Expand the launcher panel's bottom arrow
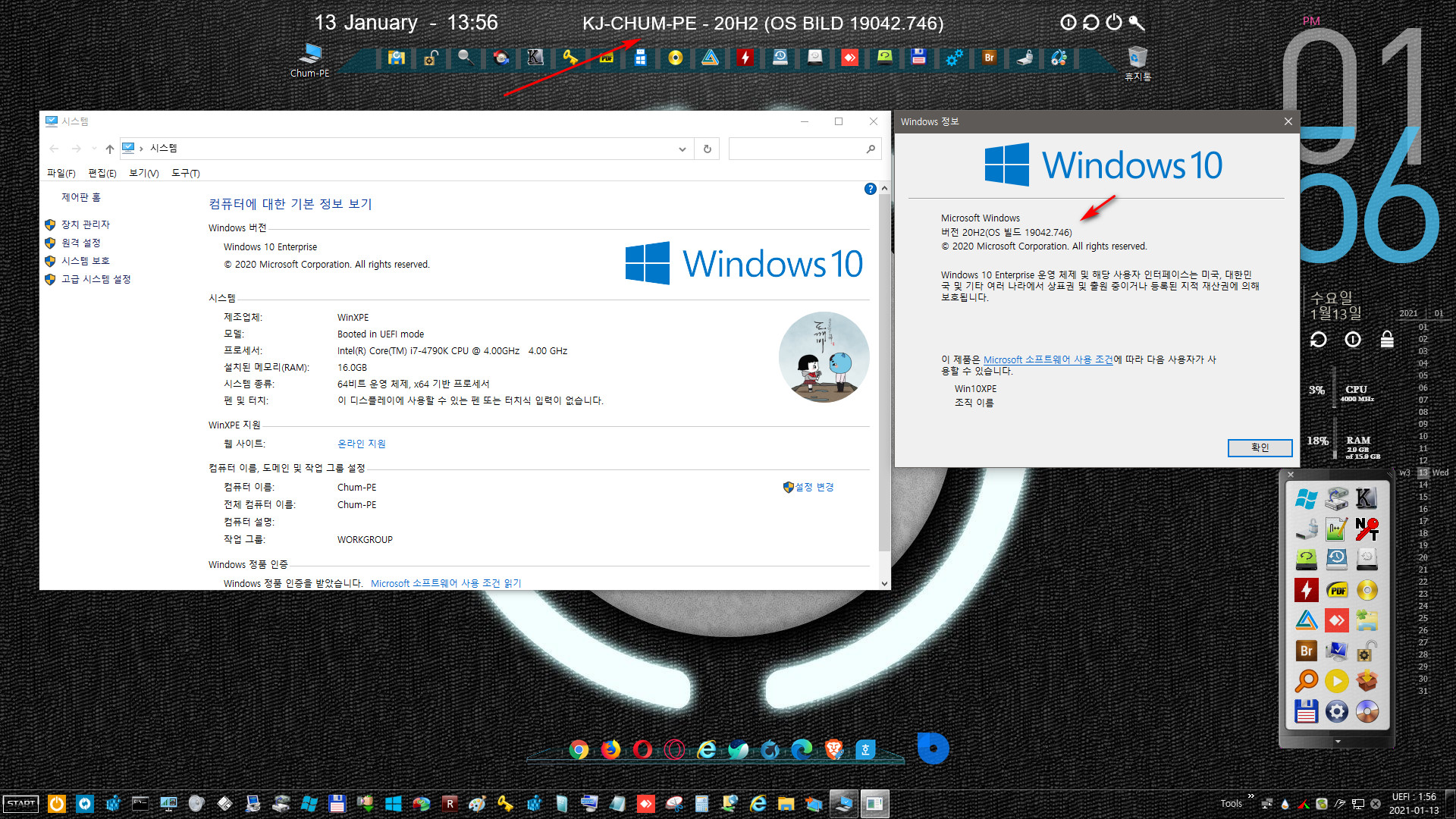The height and width of the screenshot is (819, 1456). [1338, 742]
